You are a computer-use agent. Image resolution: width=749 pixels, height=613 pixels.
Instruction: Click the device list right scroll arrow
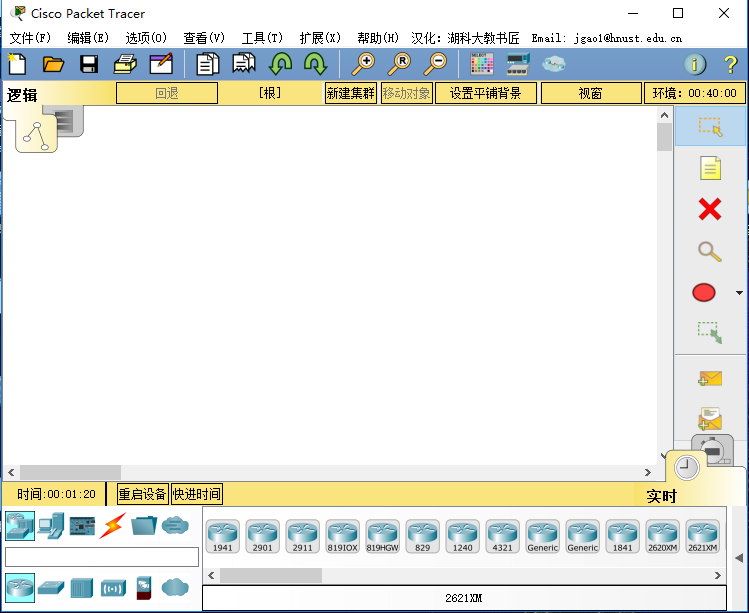[717, 576]
